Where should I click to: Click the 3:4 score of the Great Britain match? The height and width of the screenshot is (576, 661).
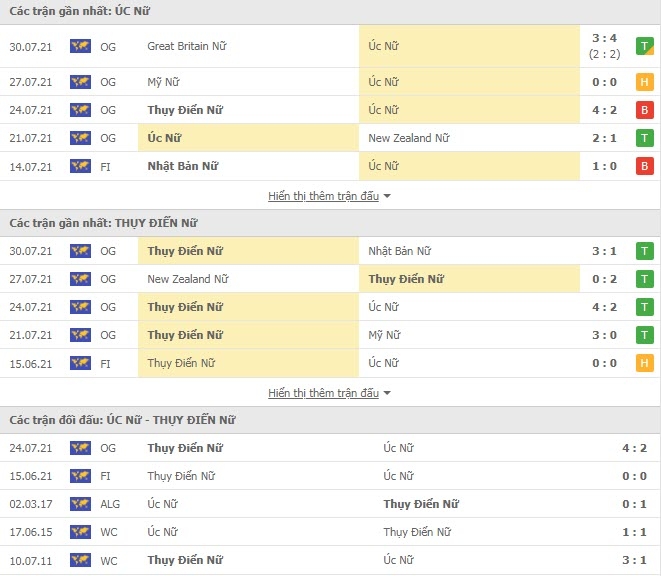[605, 38]
